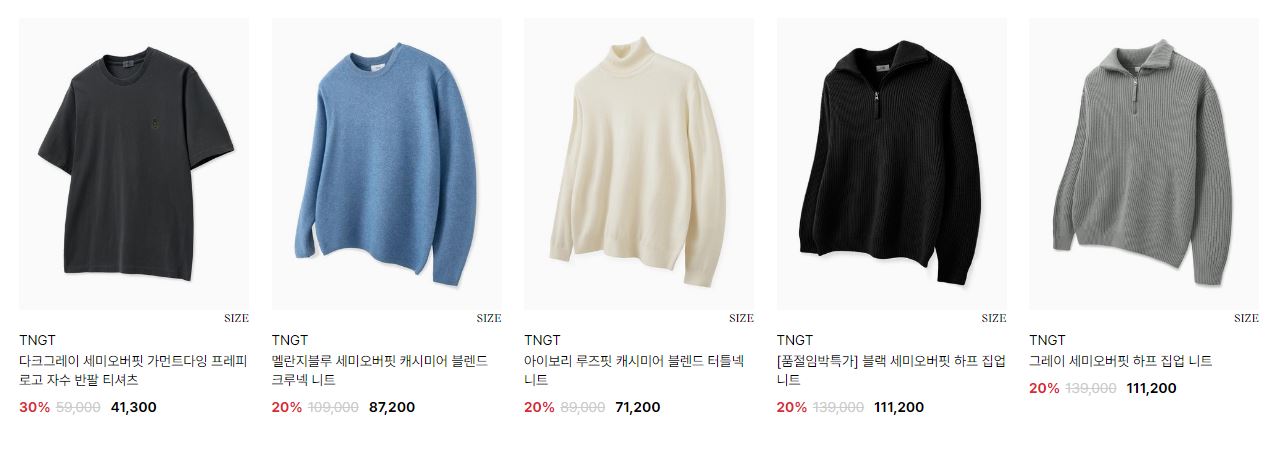
Task: Expand SIZE under the black zip-up knit
Action: point(994,318)
